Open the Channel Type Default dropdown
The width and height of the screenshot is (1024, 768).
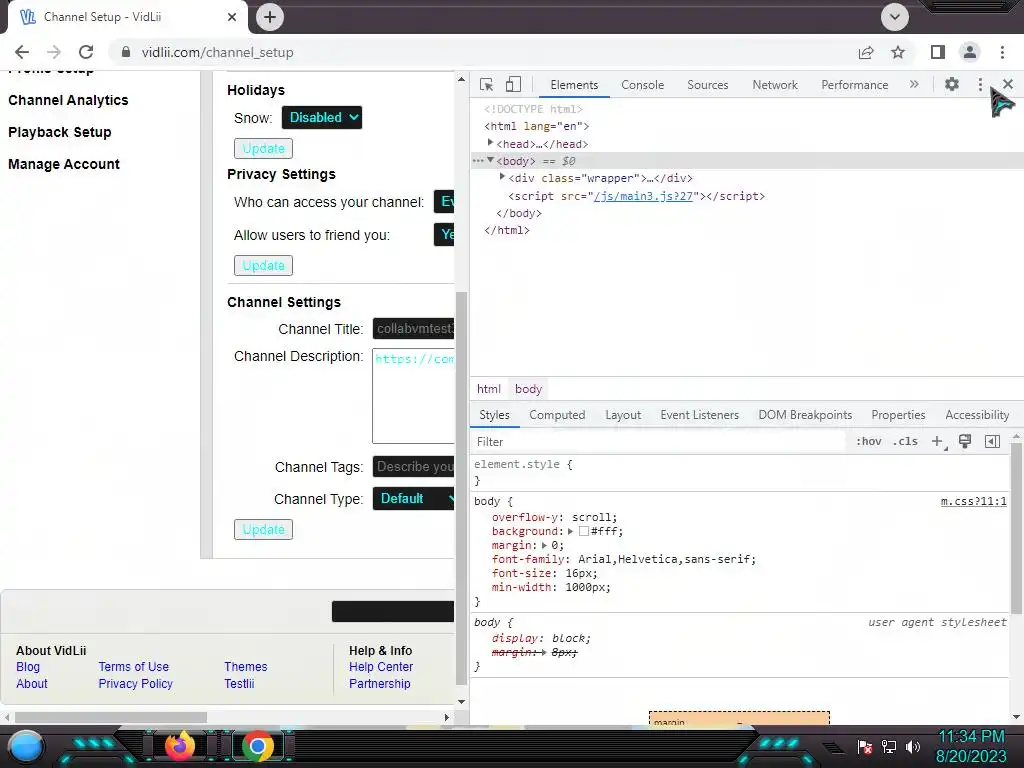tap(413, 498)
